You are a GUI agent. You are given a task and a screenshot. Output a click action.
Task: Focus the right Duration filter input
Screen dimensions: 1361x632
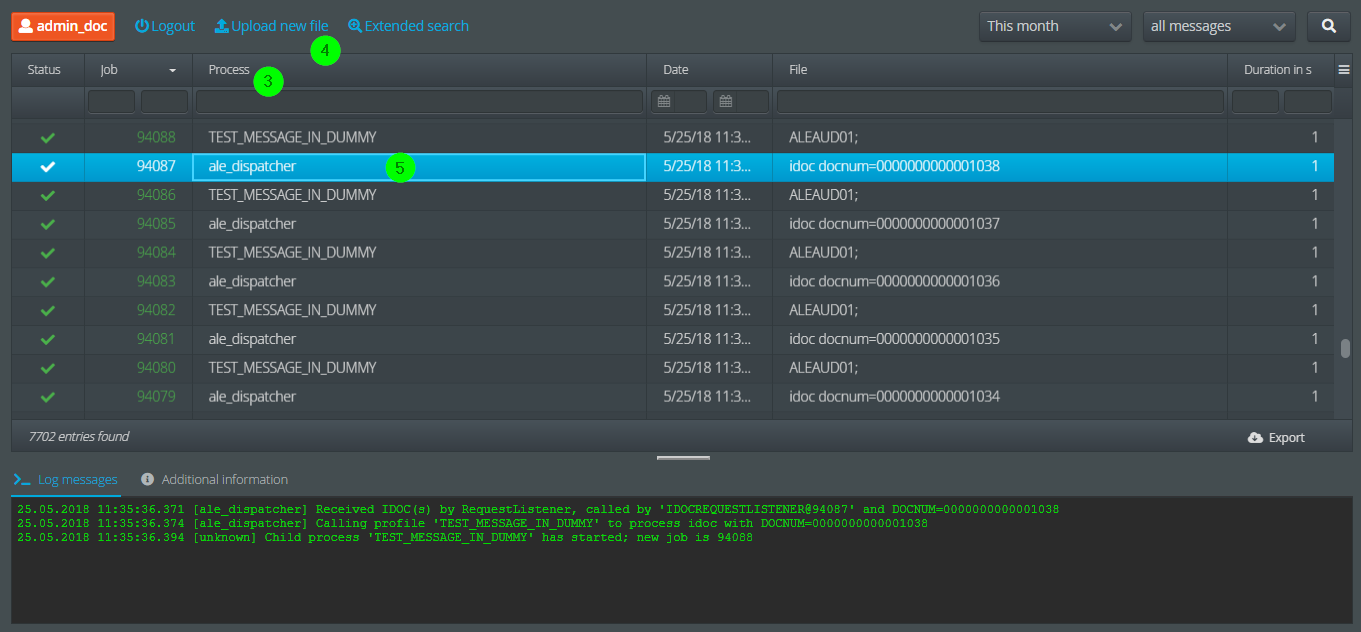(x=1308, y=101)
